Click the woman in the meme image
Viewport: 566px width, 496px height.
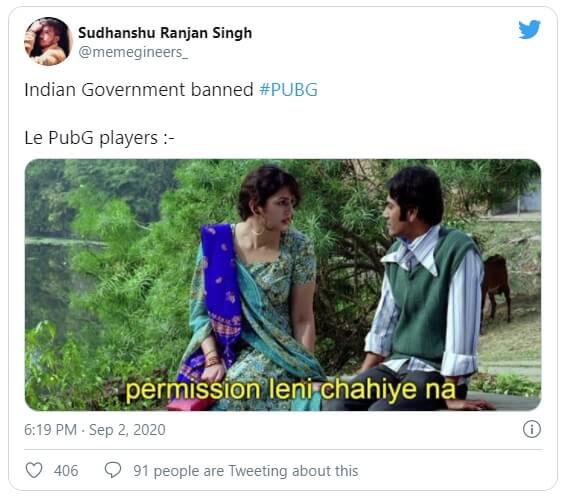click(x=253, y=285)
